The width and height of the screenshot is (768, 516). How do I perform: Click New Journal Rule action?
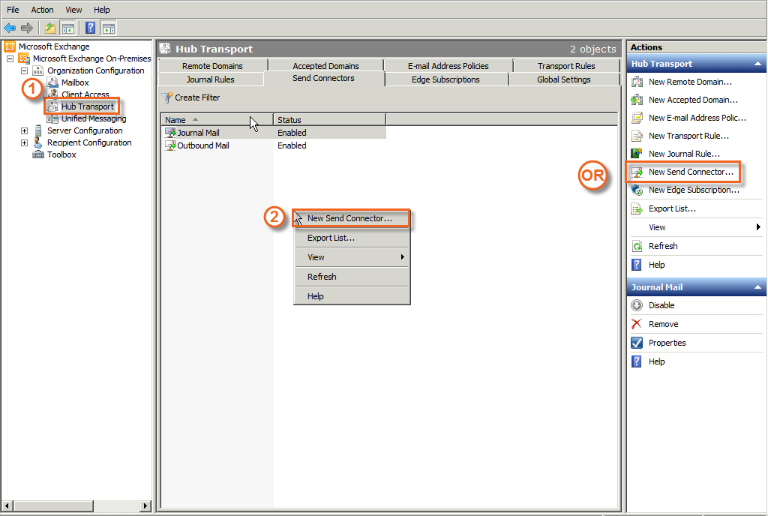click(x=684, y=154)
